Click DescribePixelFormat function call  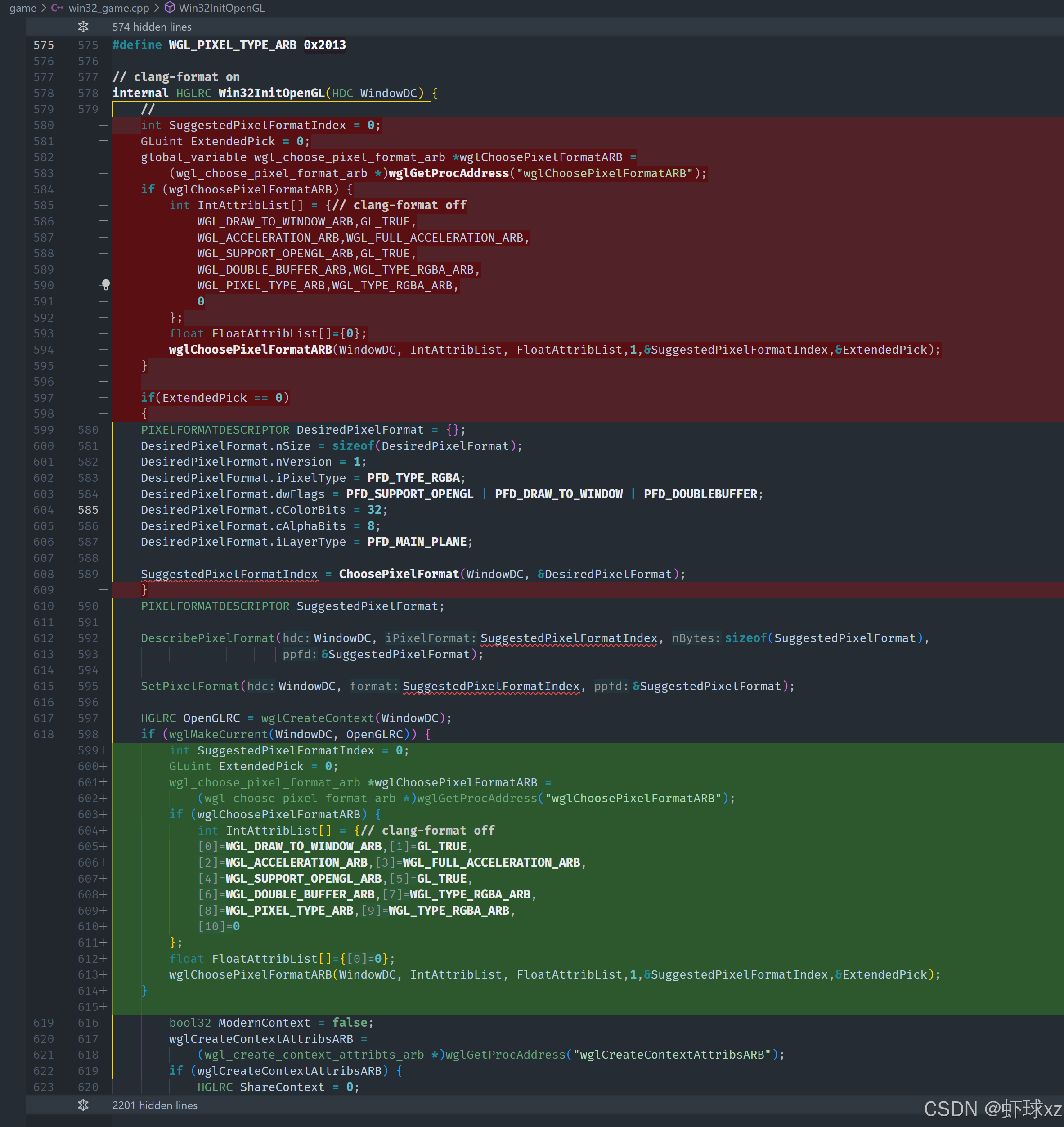click(x=207, y=638)
